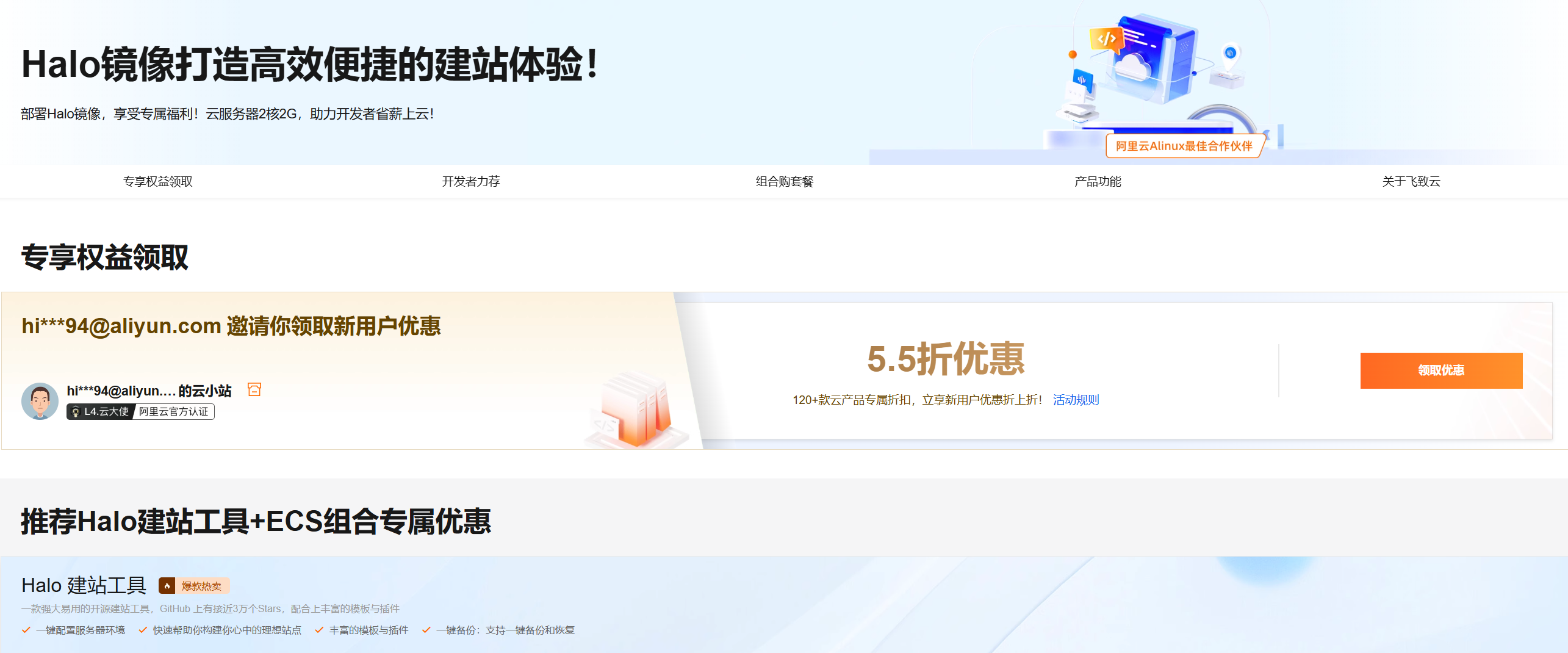Click the user avatar portrait
This screenshot has width=1568, height=653.
tap(40, 401)
